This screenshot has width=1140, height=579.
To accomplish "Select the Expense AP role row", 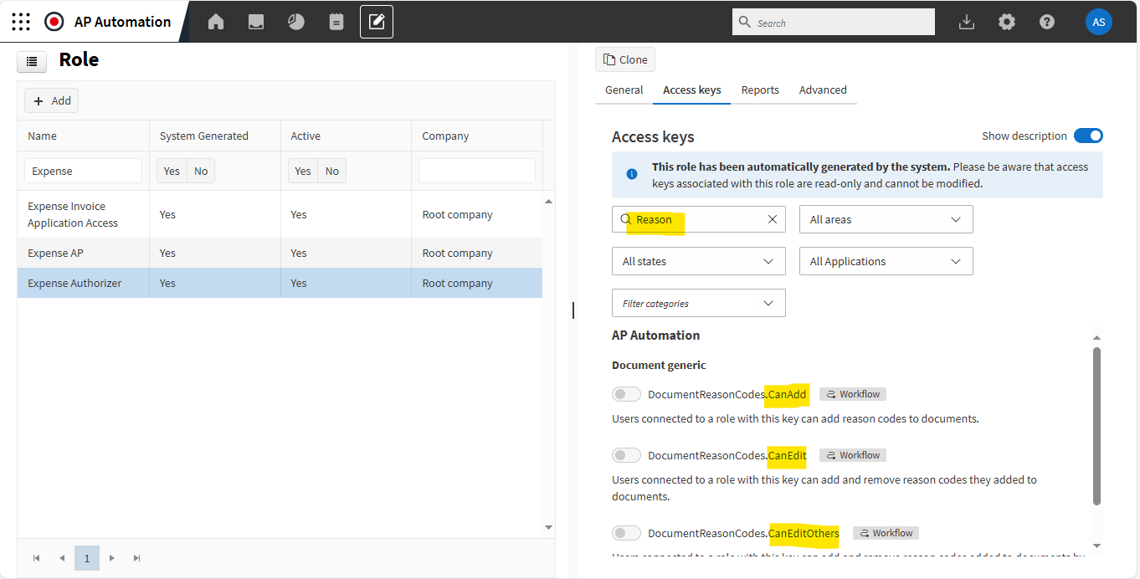I will 56,253.
